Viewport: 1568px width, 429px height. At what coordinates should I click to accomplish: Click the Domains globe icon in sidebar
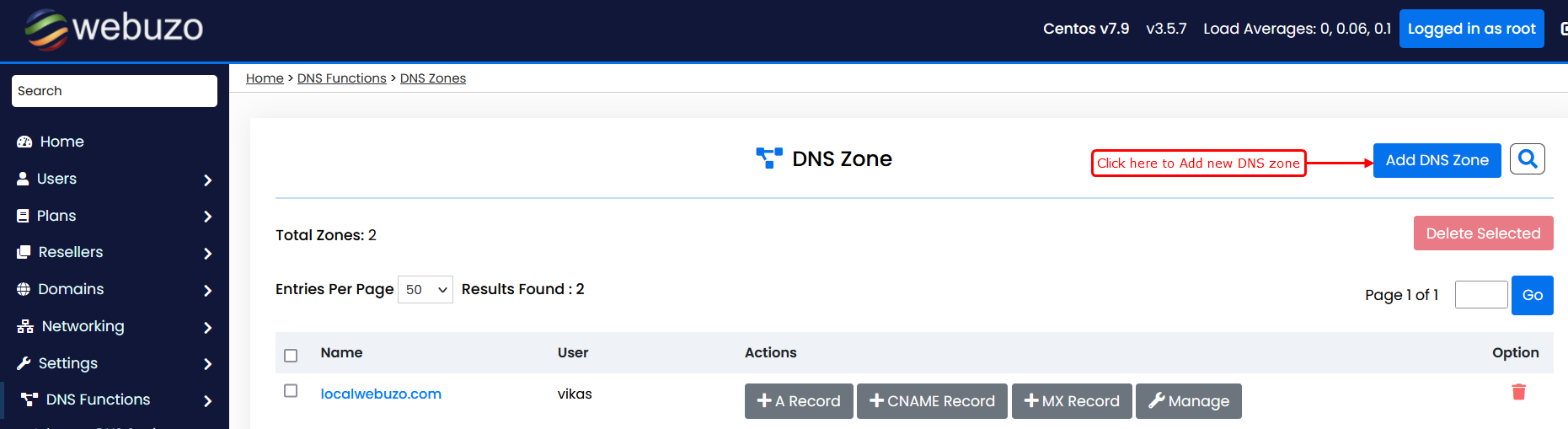coord(24,289)
